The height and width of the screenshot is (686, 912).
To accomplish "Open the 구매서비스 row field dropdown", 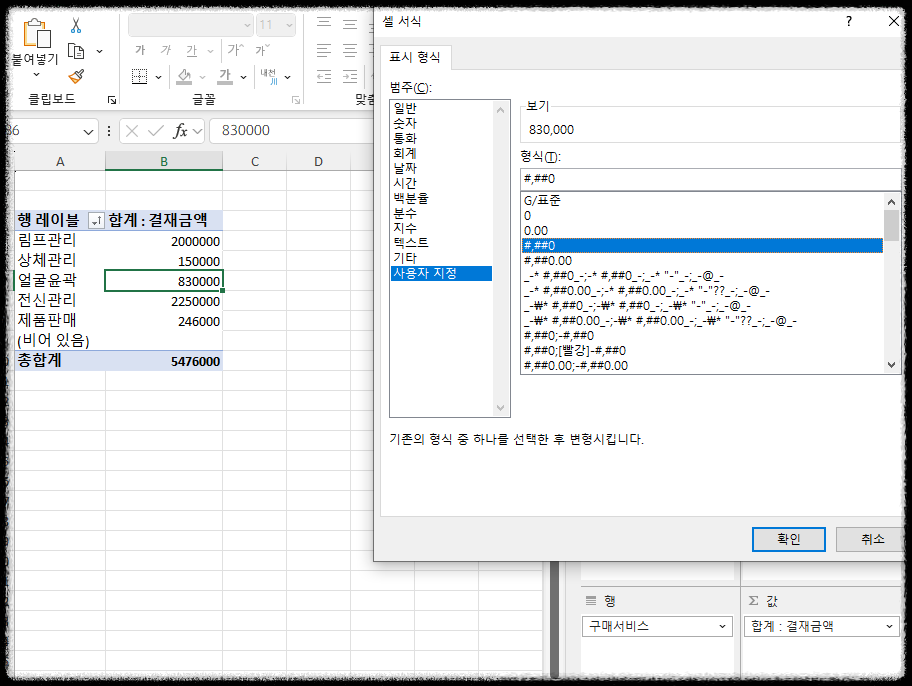I will pos(723,626).
